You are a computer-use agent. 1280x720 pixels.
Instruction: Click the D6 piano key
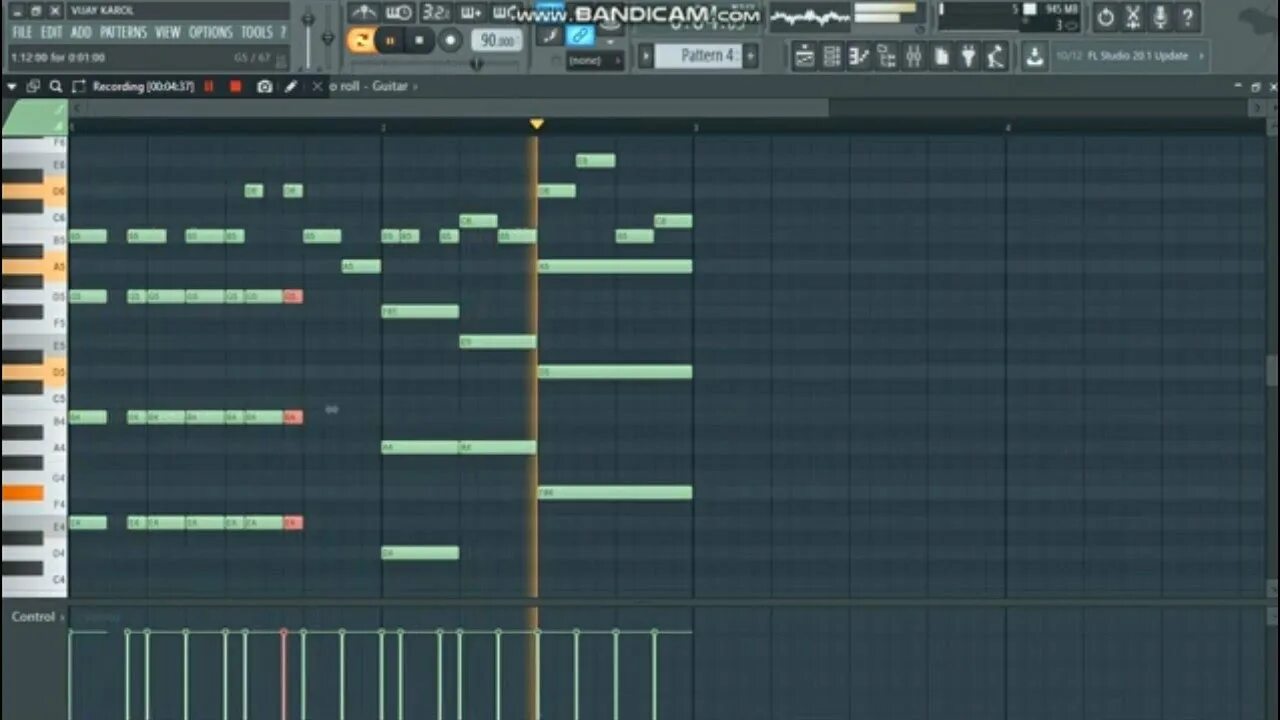(x=34, y=191)
